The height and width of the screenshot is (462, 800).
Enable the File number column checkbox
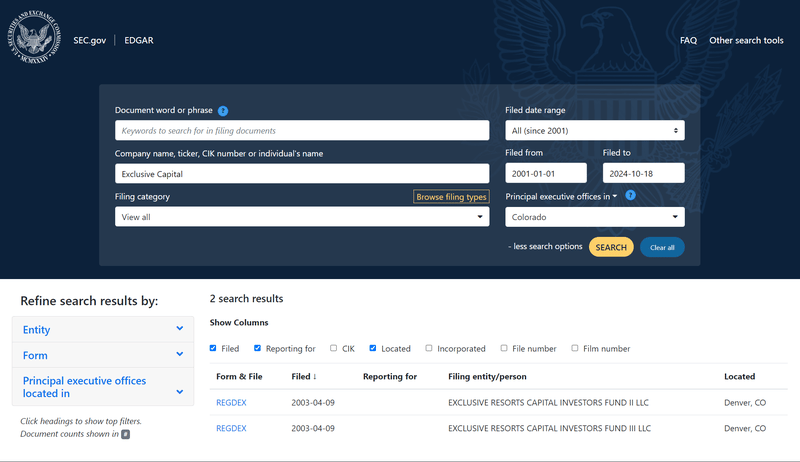(504, 348)
